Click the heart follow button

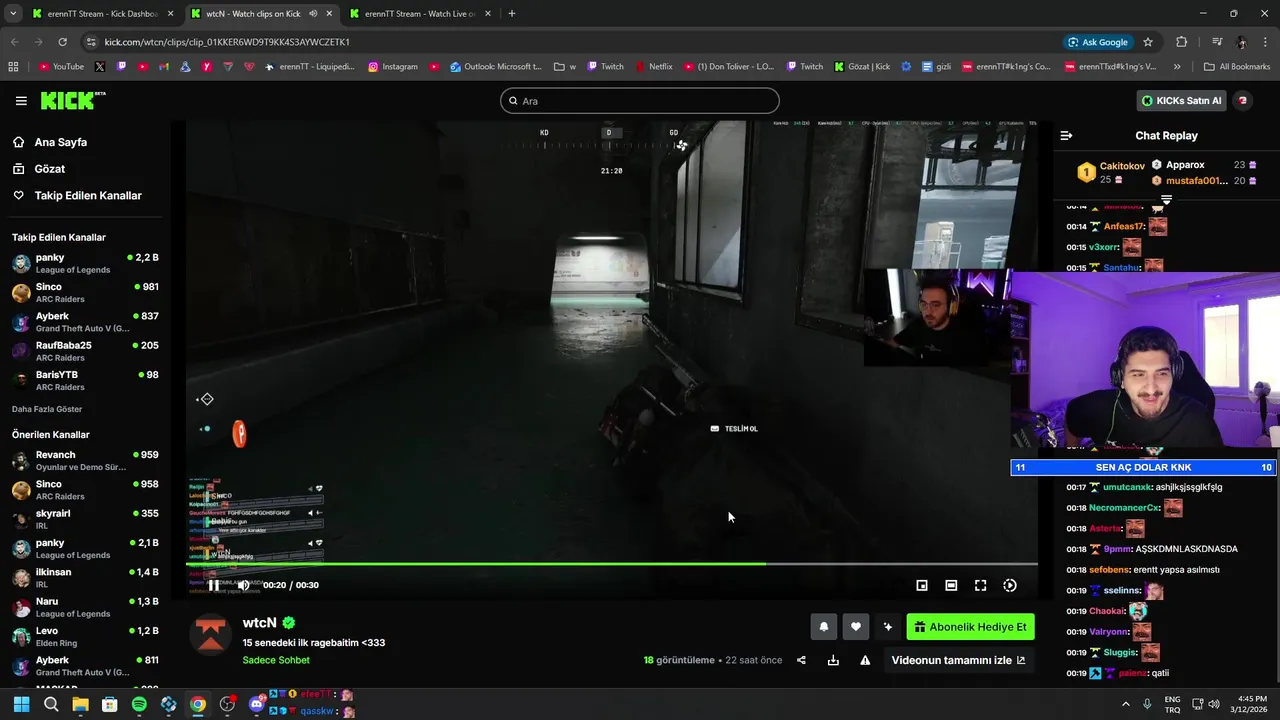click(x=856, y=627)
